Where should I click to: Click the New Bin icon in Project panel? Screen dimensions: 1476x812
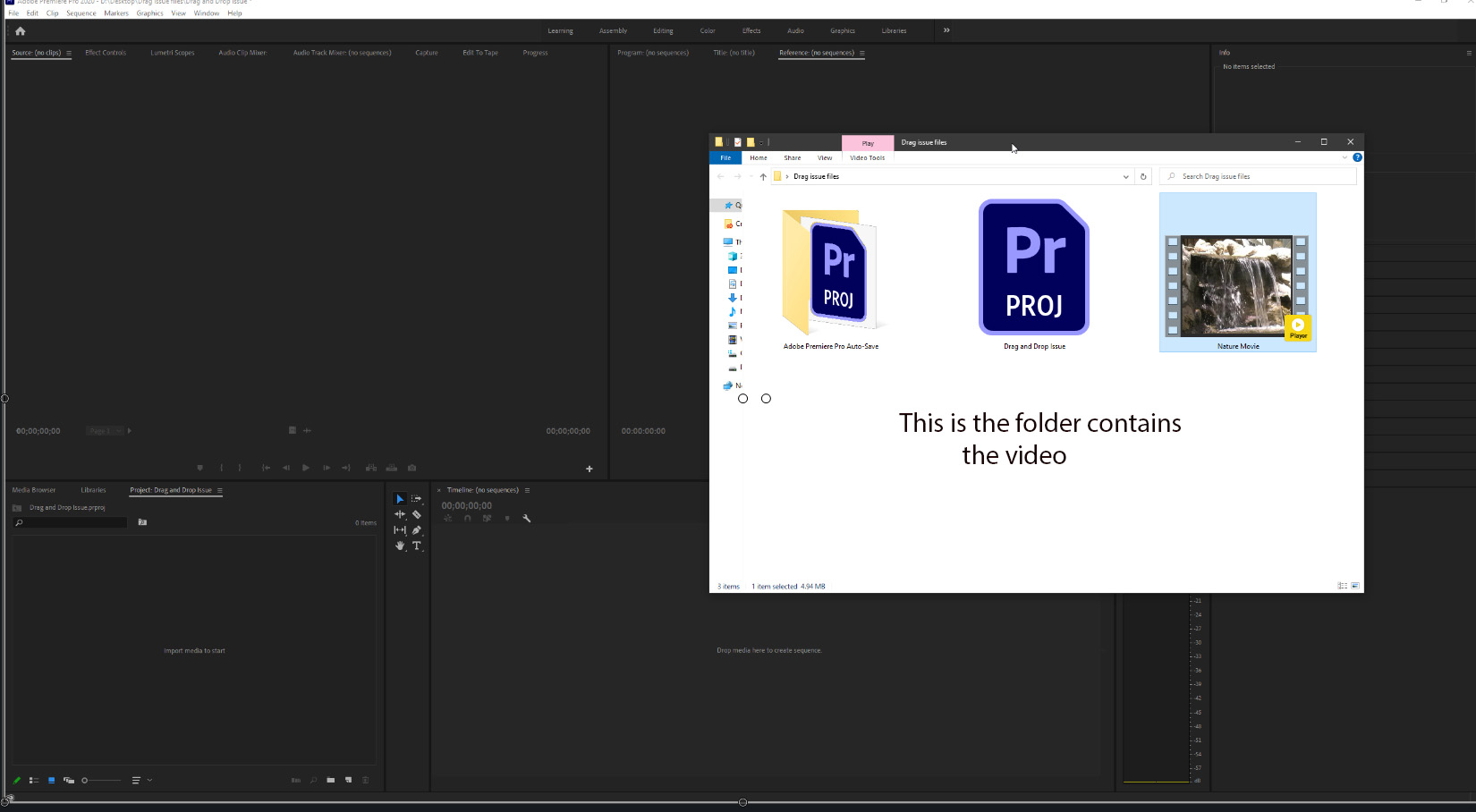[331, 780]
